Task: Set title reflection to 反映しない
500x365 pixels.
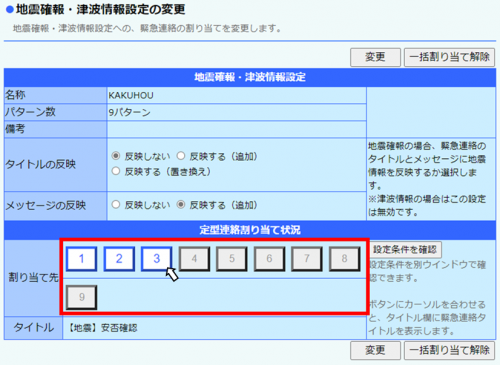Action: point(116,156)
